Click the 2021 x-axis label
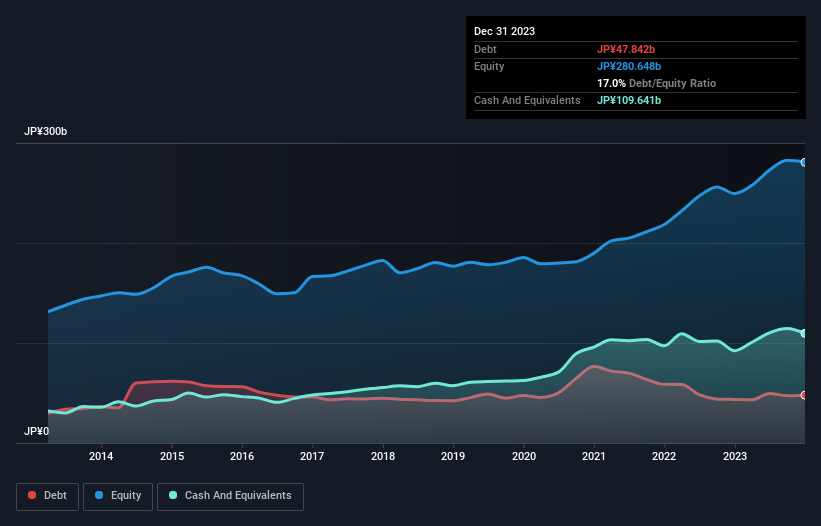This screenshot has width=821, height=526. click(x=594, y=456)
